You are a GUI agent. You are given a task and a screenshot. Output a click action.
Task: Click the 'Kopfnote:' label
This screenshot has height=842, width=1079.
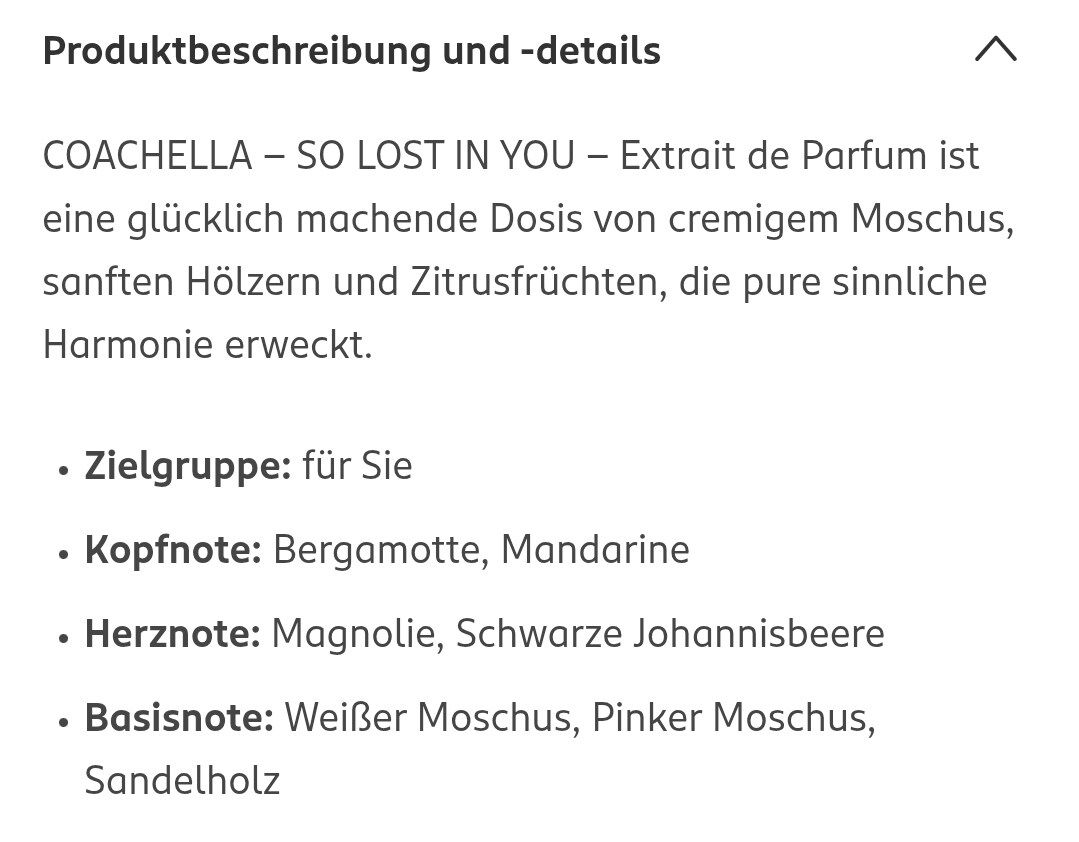[173, 550]
